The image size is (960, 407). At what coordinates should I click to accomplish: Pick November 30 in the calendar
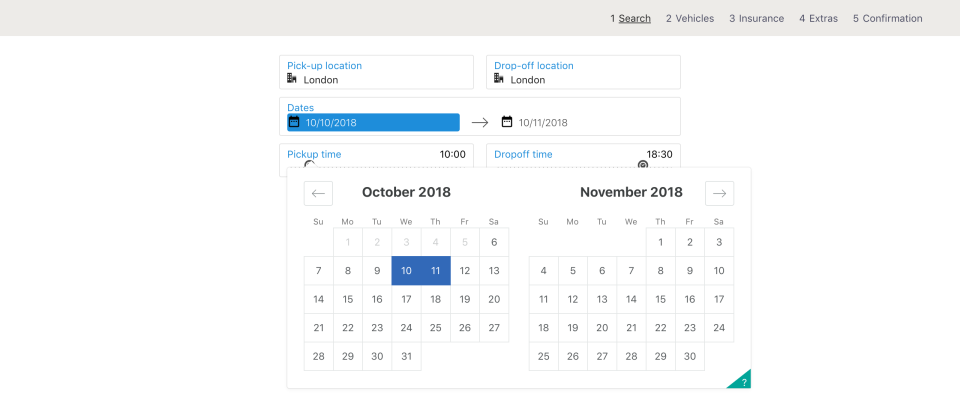pos(689,356)
